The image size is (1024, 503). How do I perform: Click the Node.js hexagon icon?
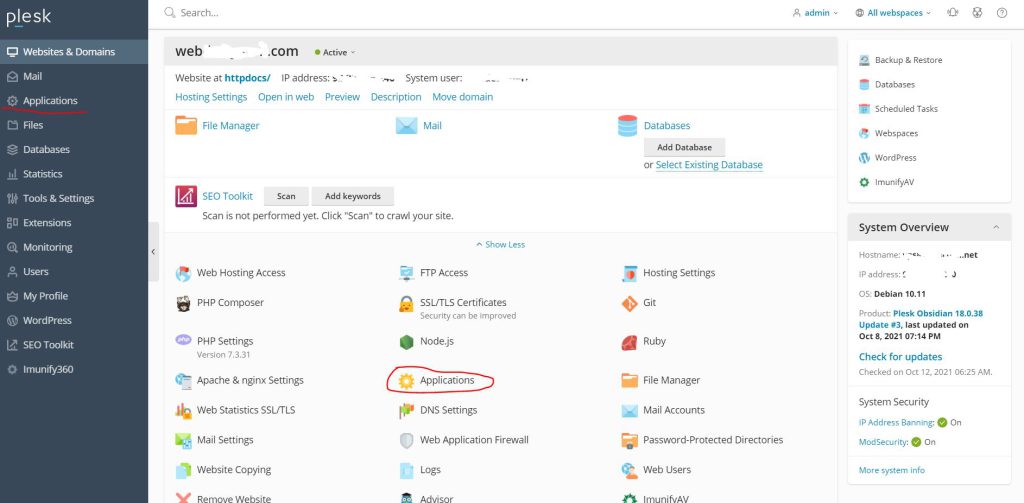407,342
